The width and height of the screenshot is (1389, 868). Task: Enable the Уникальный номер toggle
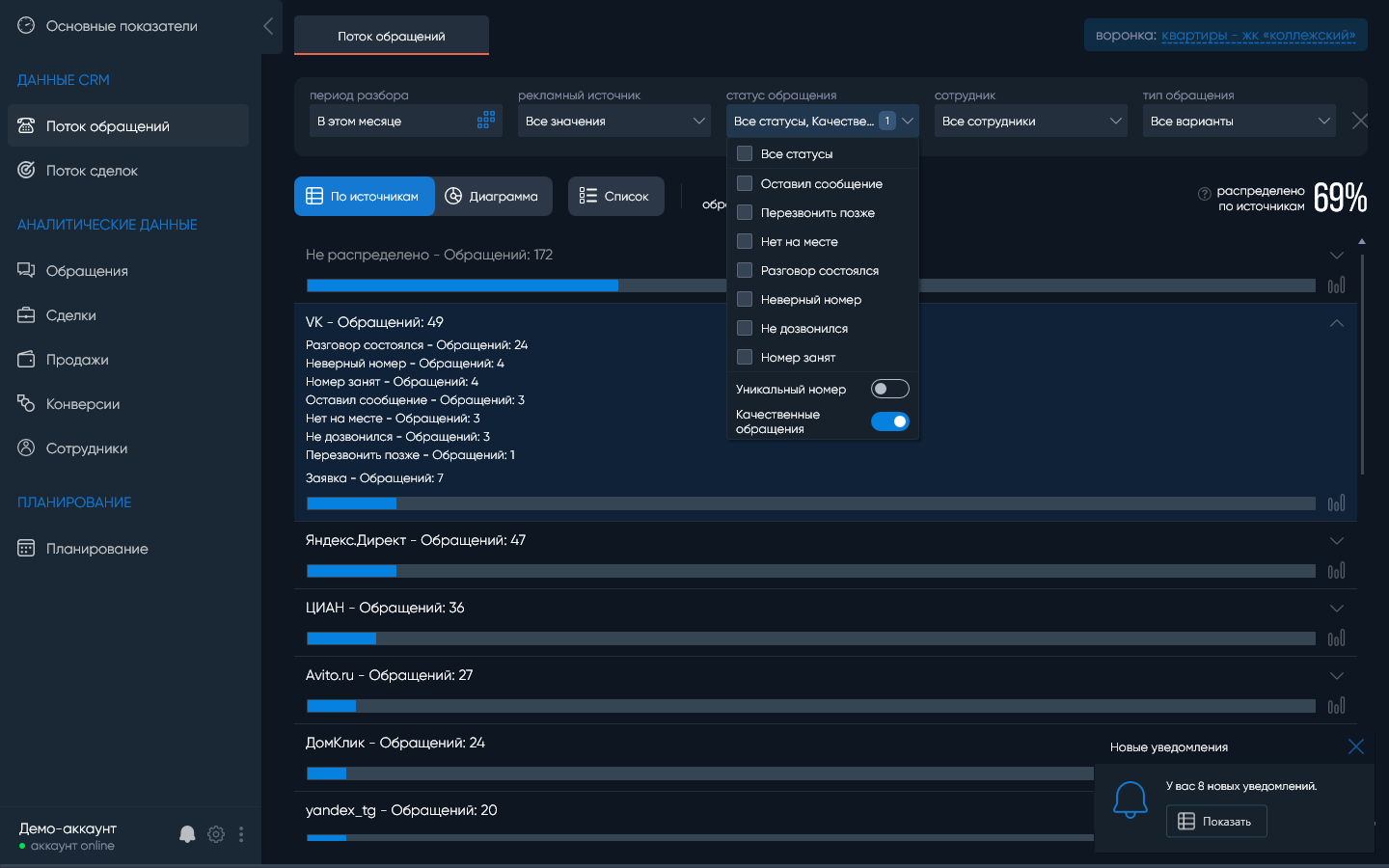point(889,389)
